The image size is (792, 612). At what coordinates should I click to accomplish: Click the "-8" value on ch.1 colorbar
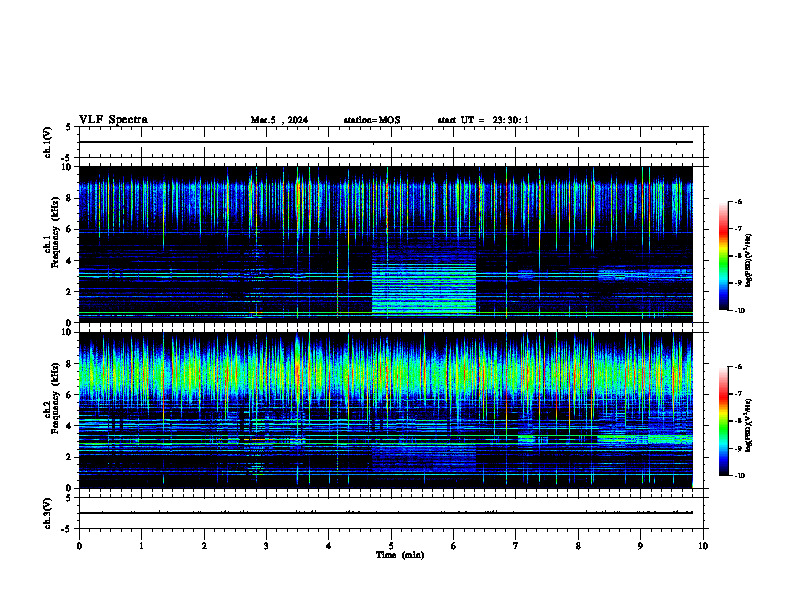tap(738, 256)
